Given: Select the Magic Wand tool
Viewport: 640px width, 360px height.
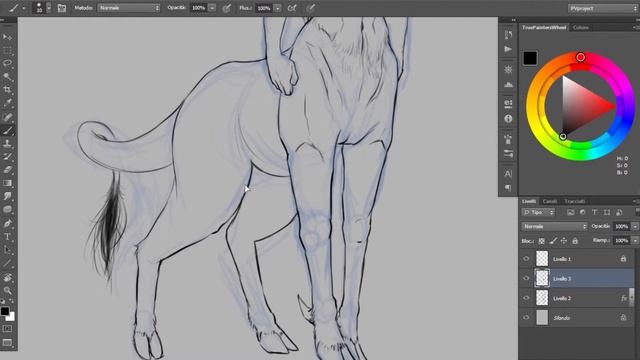Looking at the screenshot, I should (x=7, y=76).
